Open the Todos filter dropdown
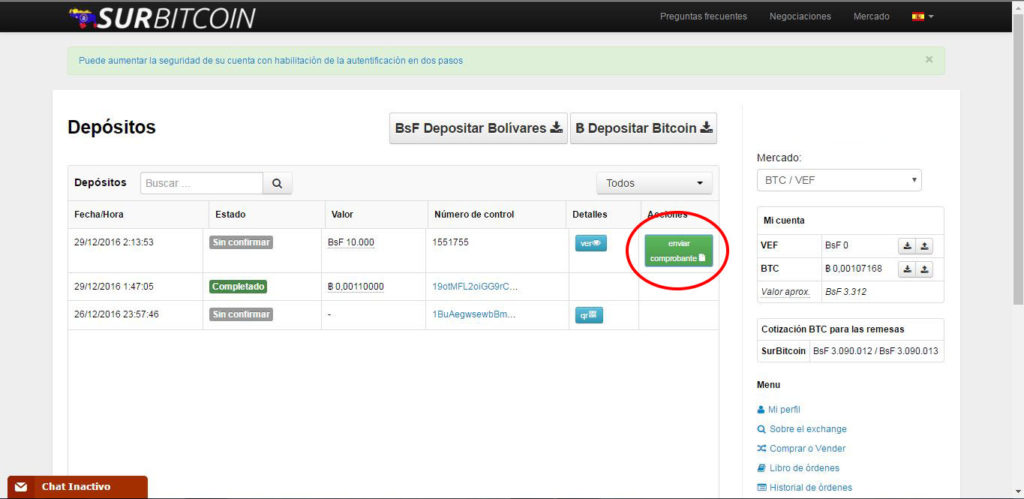Screen dimensions: 1024x499 tap(654, 184)
